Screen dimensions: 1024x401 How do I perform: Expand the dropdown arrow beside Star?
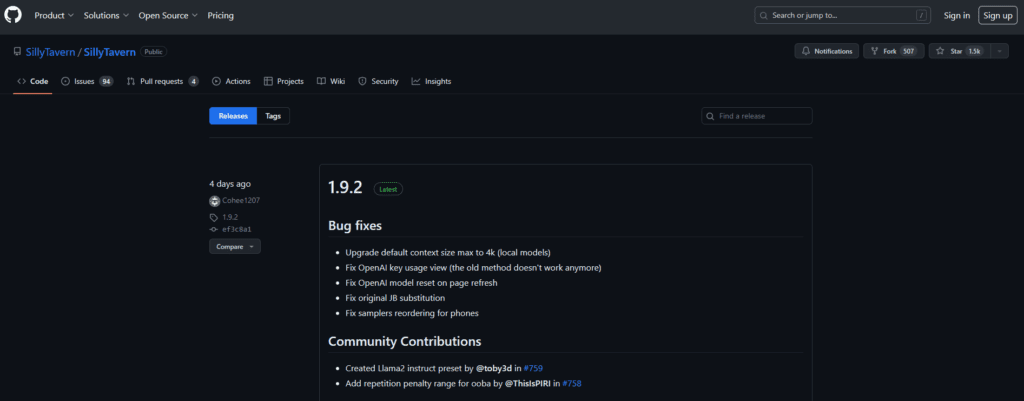1000,51
